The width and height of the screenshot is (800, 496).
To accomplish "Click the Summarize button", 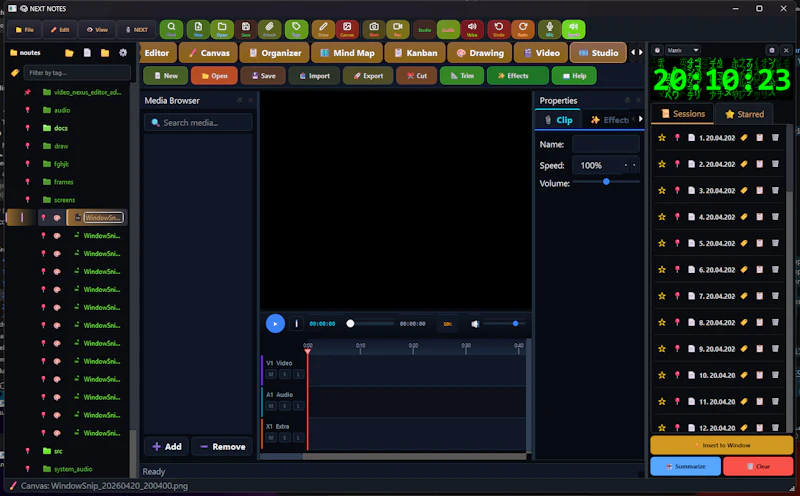I will click(x=685, y=466).
